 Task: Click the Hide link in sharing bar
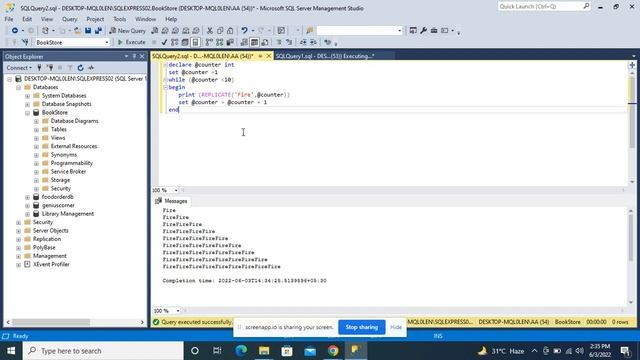tap(396, 327)
